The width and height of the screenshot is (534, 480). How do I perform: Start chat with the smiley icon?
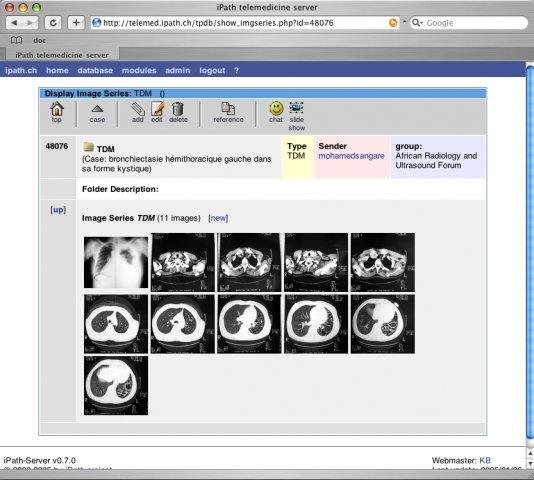276,109
